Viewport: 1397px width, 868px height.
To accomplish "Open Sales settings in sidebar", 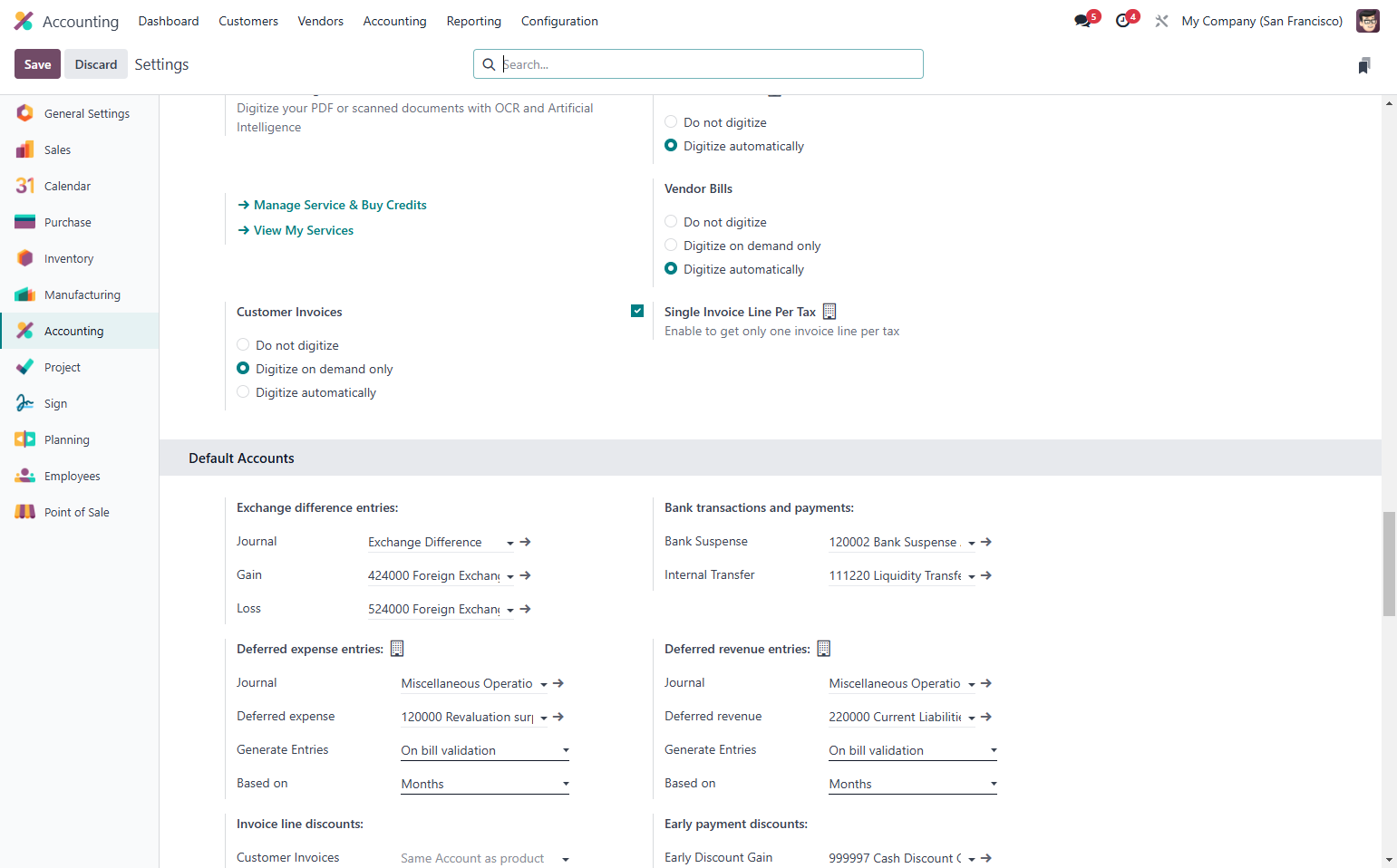I will [80, 149].
